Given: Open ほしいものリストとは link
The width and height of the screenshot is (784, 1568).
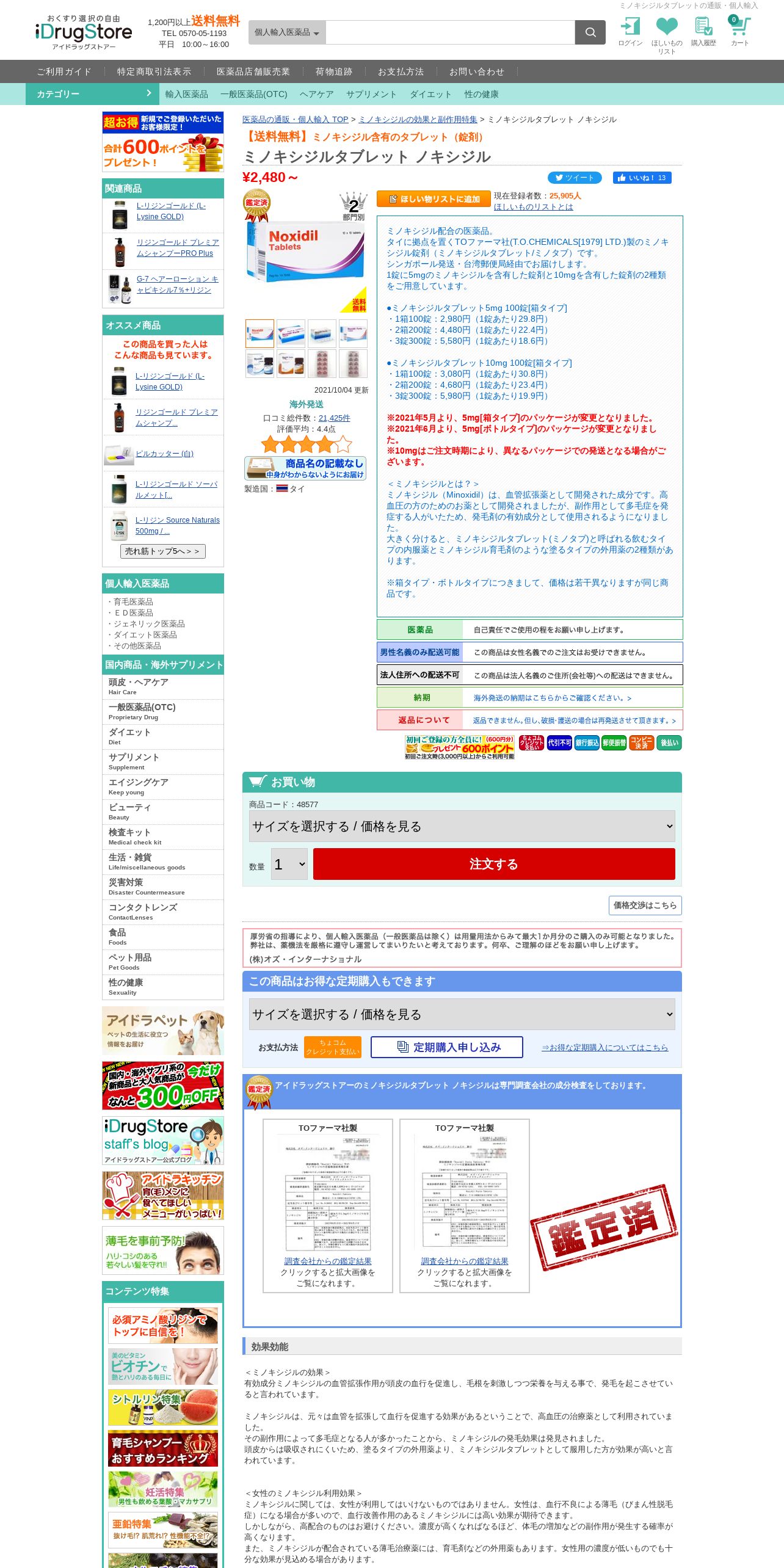Looking at the screenshot, I should pyautogui.click(x=534, y=207).
